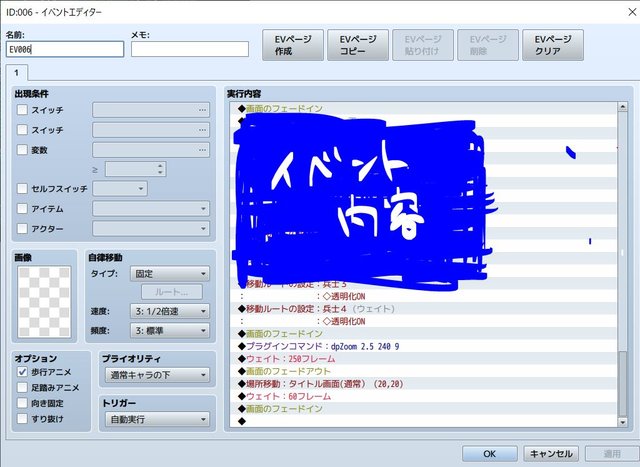Check the 向き固定 option
The width and height of the screenshot is (640, 467).
coord(22,403)
